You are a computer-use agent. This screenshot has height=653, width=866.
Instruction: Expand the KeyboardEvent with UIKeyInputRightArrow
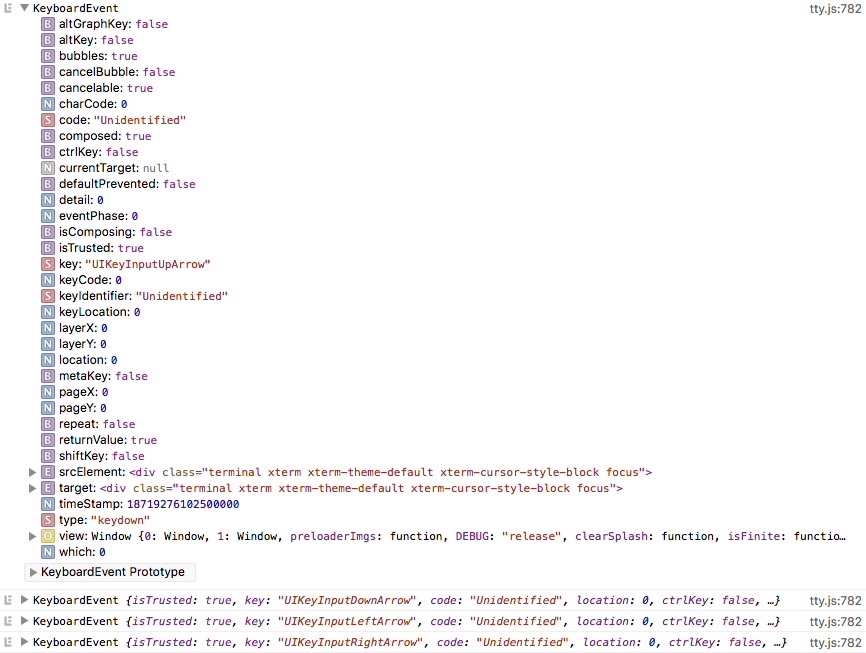click(x=22, y=641)
